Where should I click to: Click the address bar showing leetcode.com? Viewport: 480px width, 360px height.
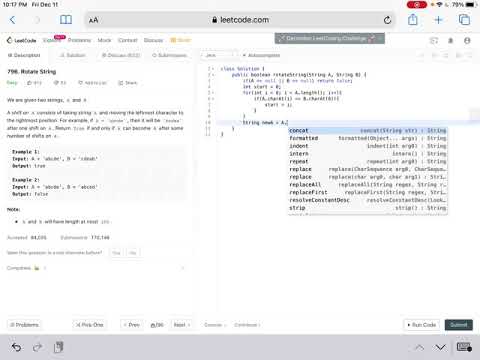tap(240, 20)
